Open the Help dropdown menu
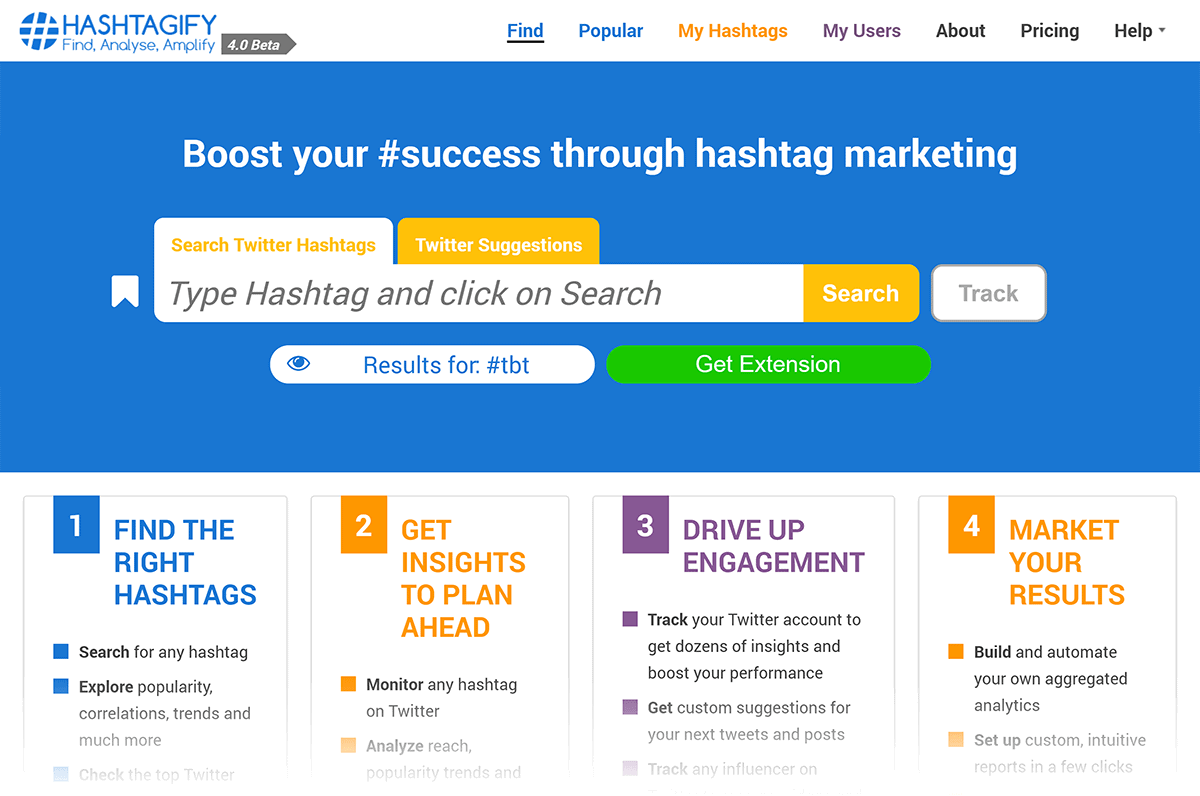 pos(1140,31)
